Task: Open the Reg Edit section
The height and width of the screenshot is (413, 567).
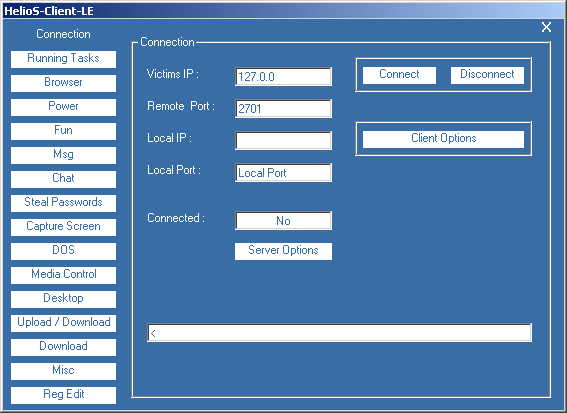Action: [x=63, y=395]
